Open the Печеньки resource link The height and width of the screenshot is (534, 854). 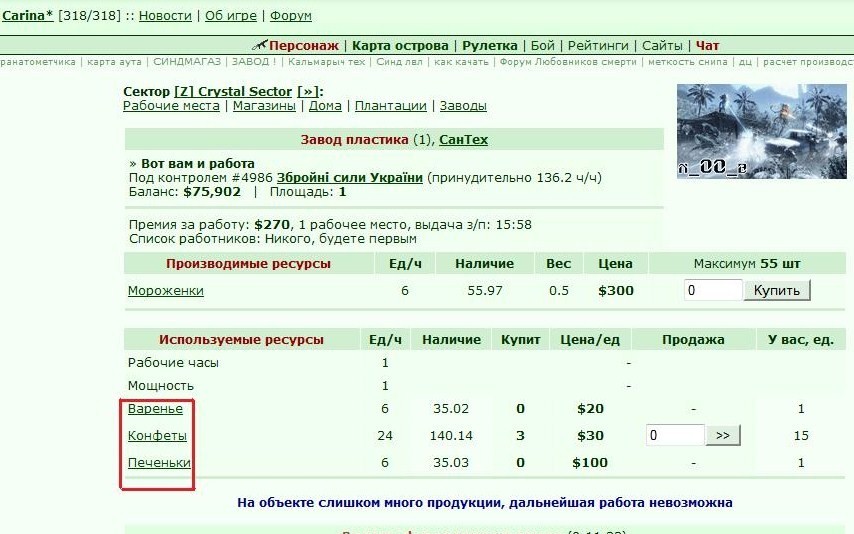159,463
